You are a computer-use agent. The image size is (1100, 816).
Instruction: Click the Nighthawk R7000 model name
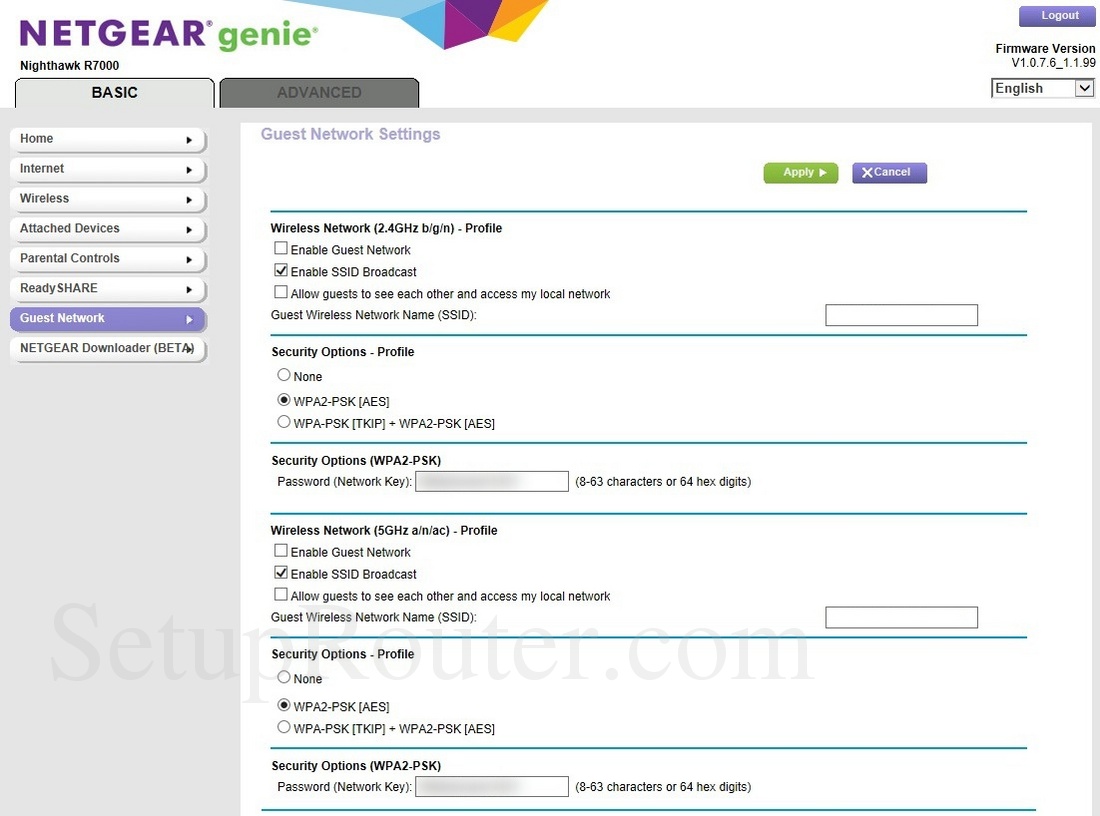point(69,65)
